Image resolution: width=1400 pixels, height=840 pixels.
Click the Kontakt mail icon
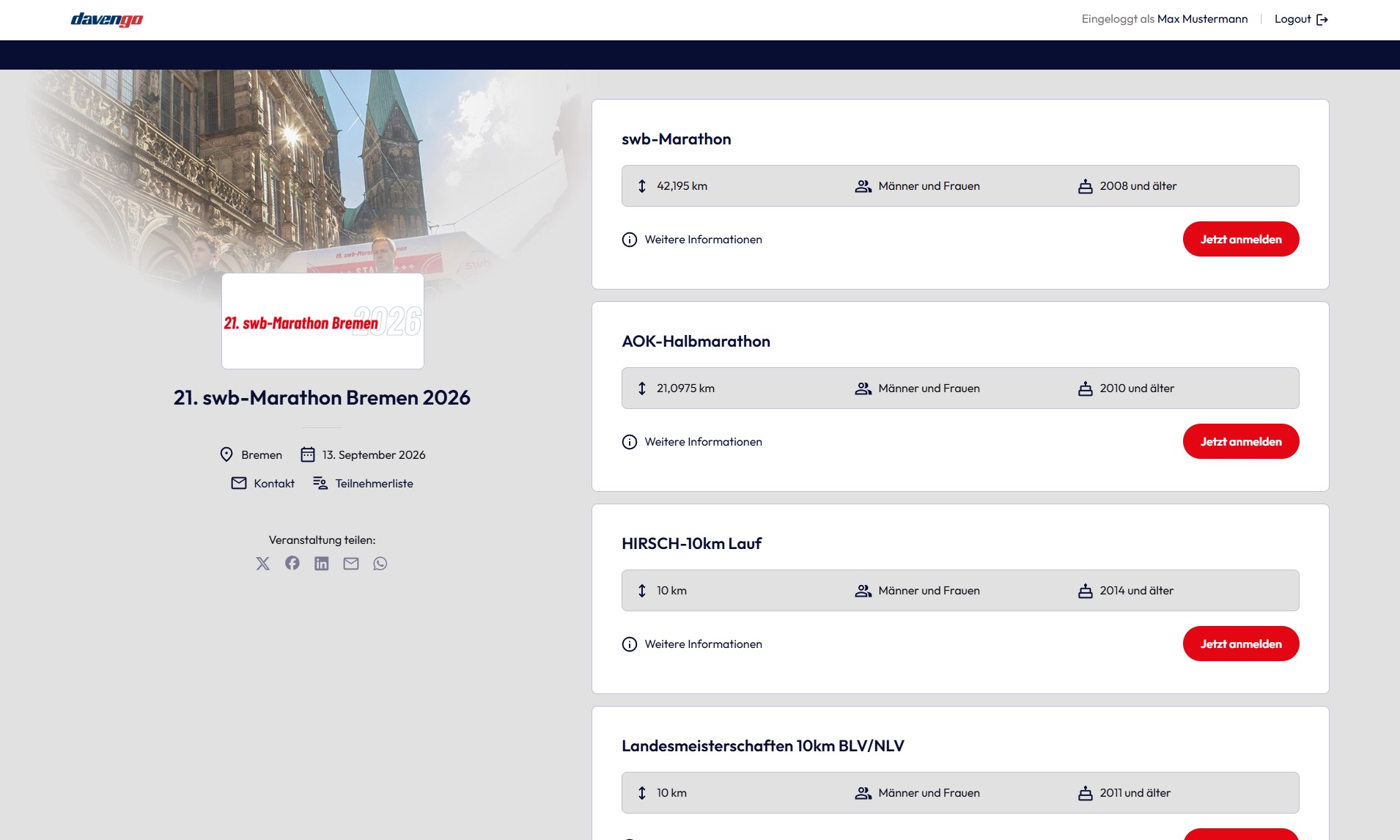click(238, 483)
